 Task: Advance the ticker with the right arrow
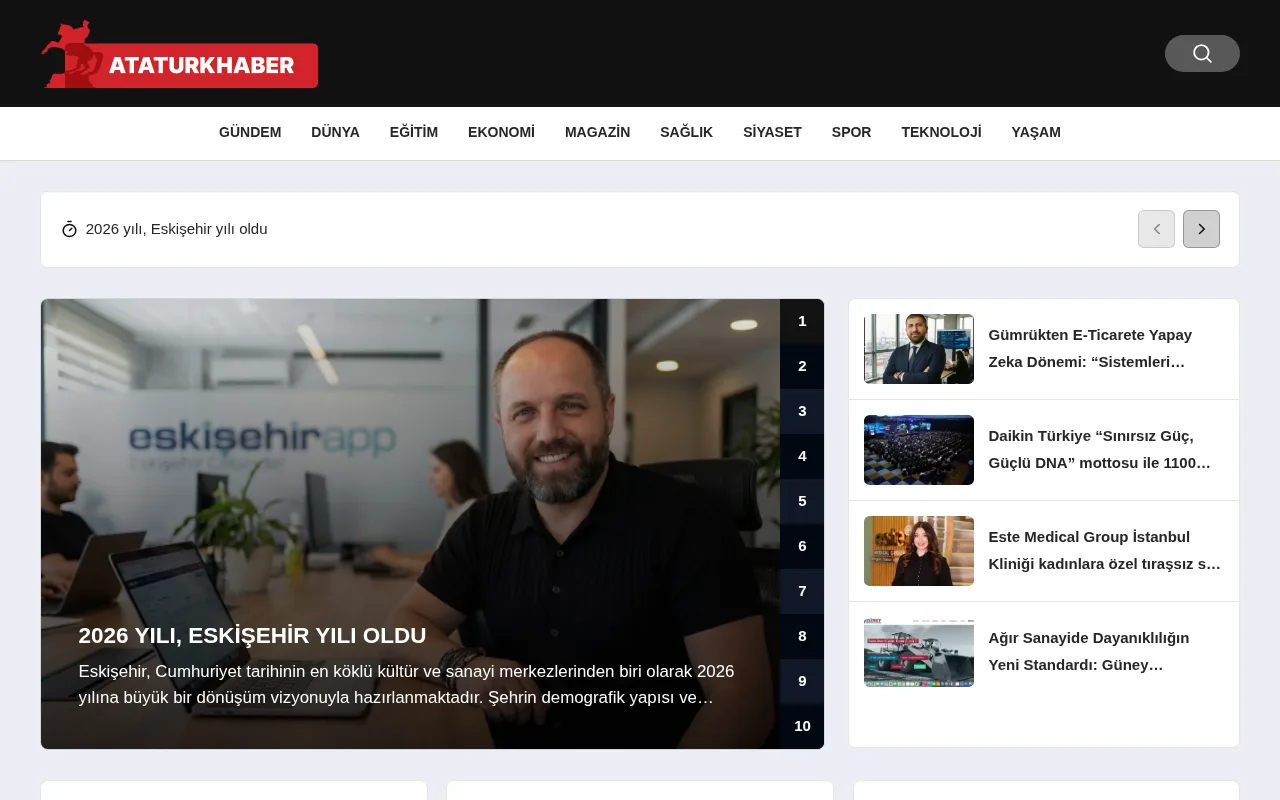coord(1201,229)
